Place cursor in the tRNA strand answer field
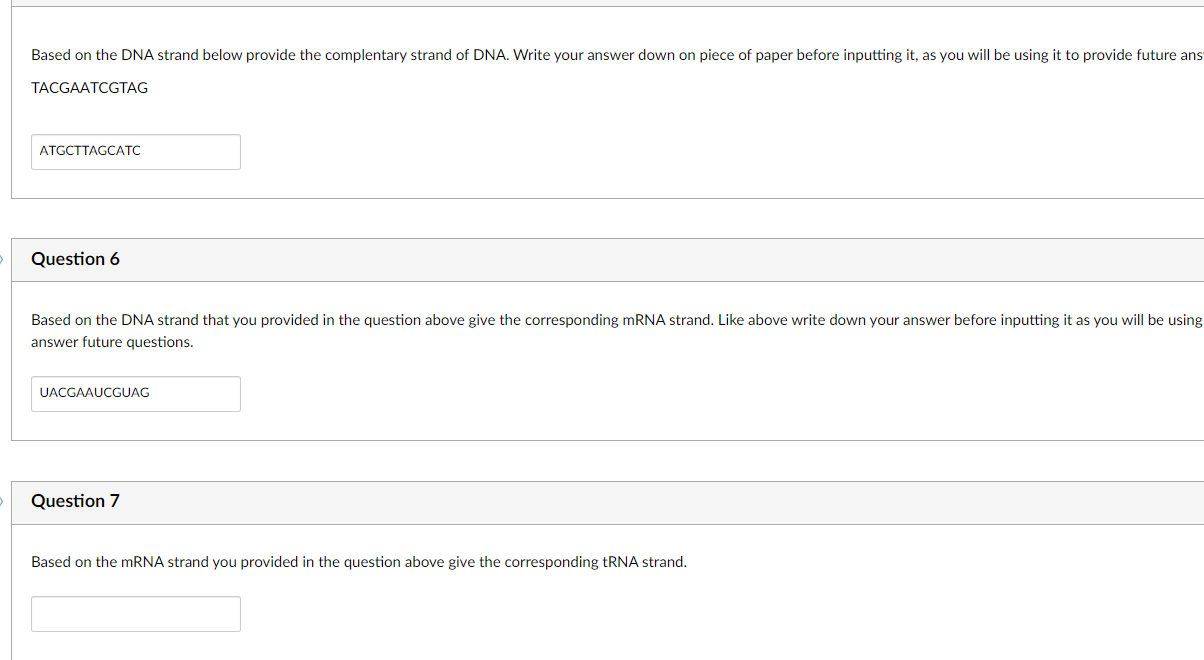The width and height of the screenshot is (1204, 660). click(x=135, y=613)
